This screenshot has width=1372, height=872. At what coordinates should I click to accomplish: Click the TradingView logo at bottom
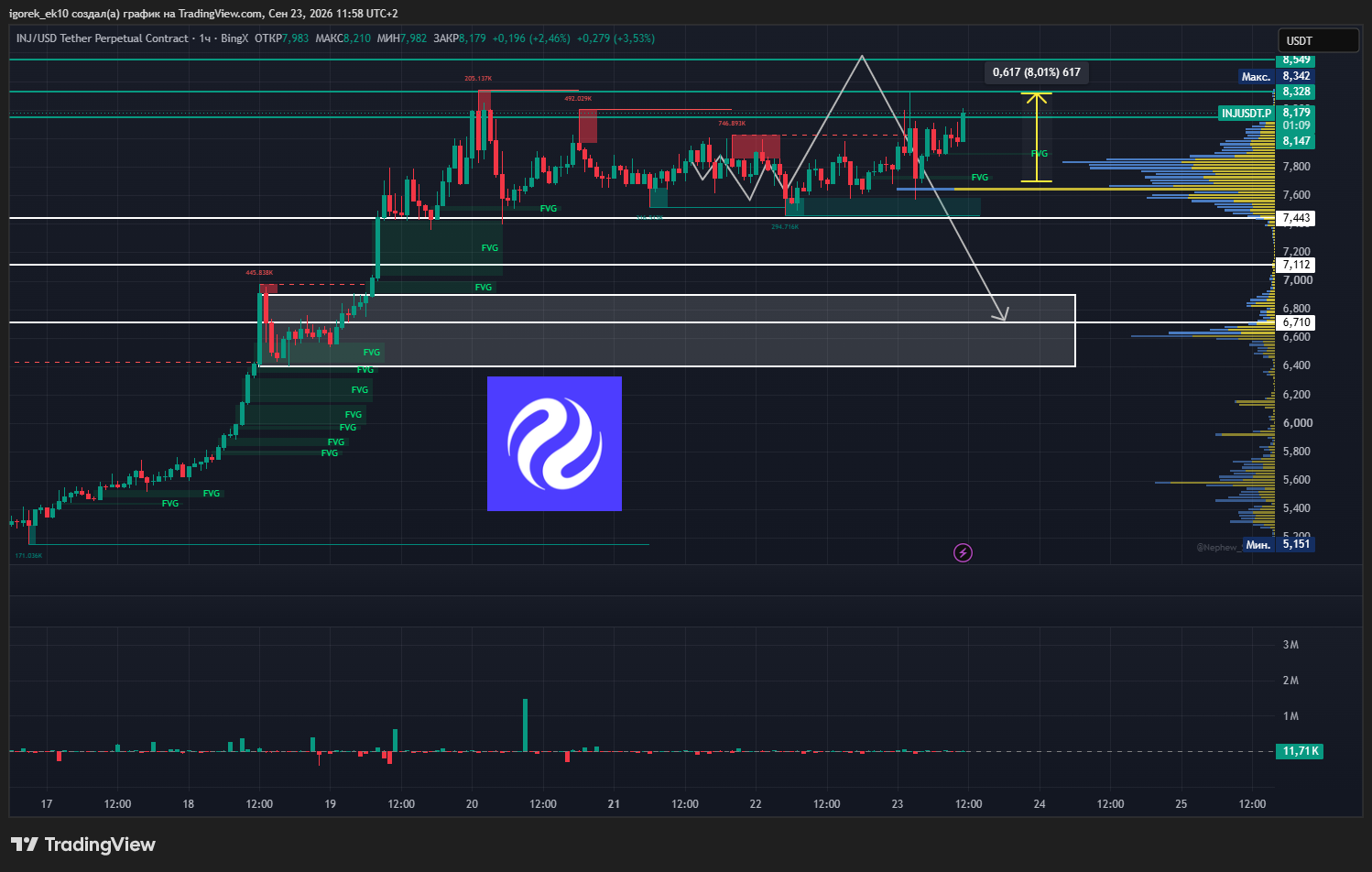click(x=83, y=845)
